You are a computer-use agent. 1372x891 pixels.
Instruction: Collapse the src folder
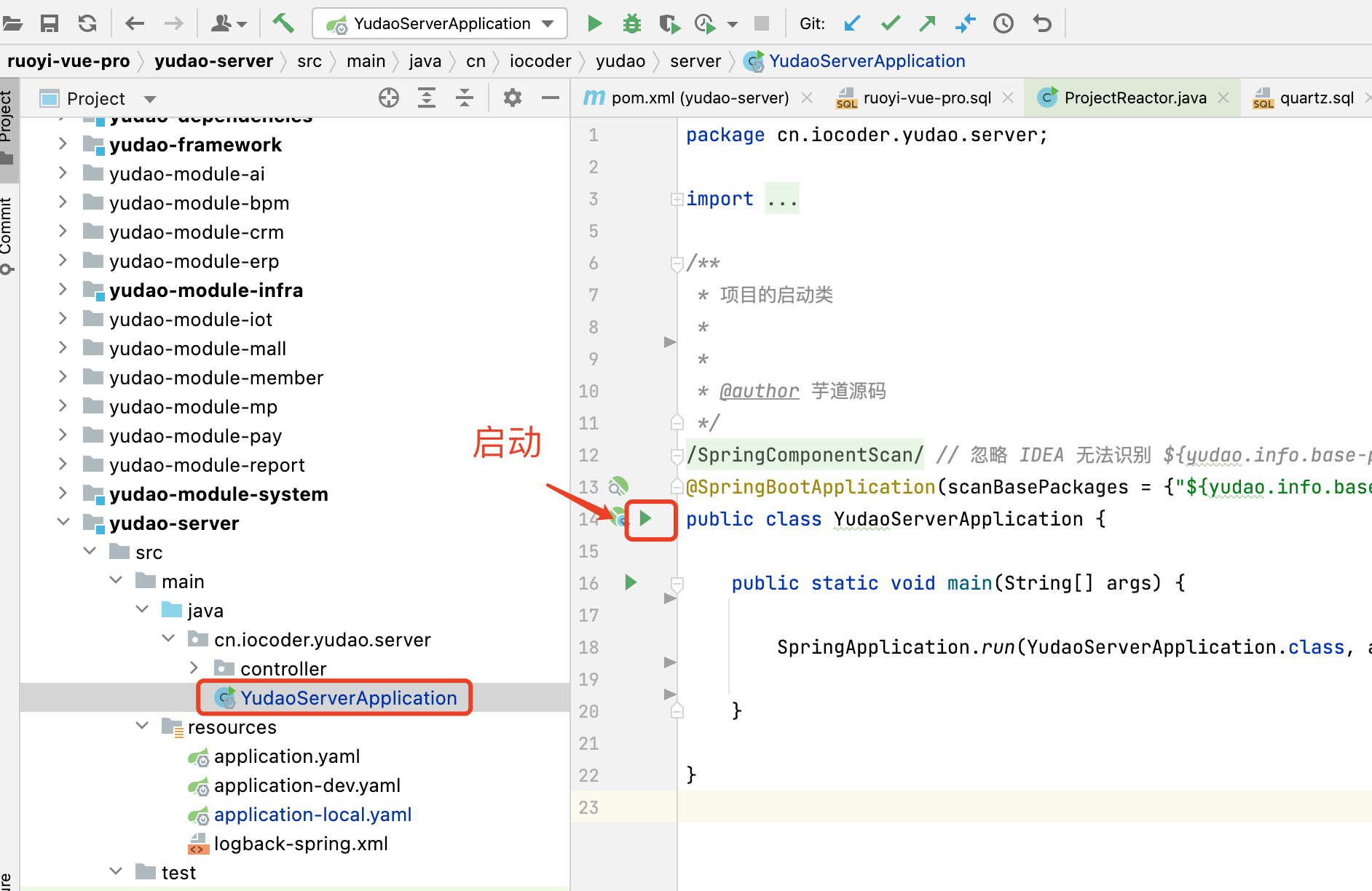[x=90, y=551]
